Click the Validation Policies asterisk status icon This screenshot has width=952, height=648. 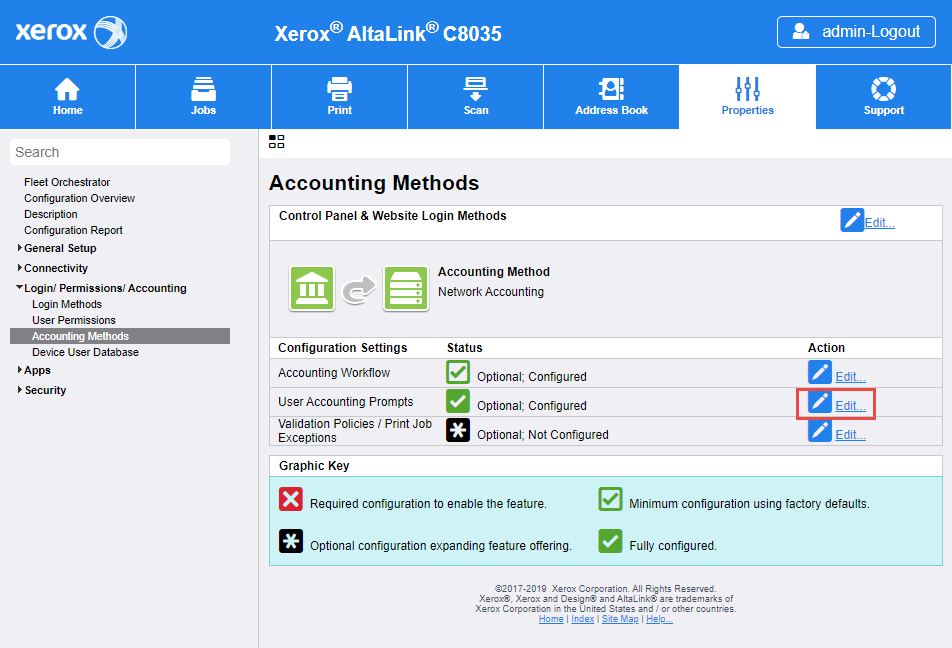pyautogui.click(x=458, y=431)
